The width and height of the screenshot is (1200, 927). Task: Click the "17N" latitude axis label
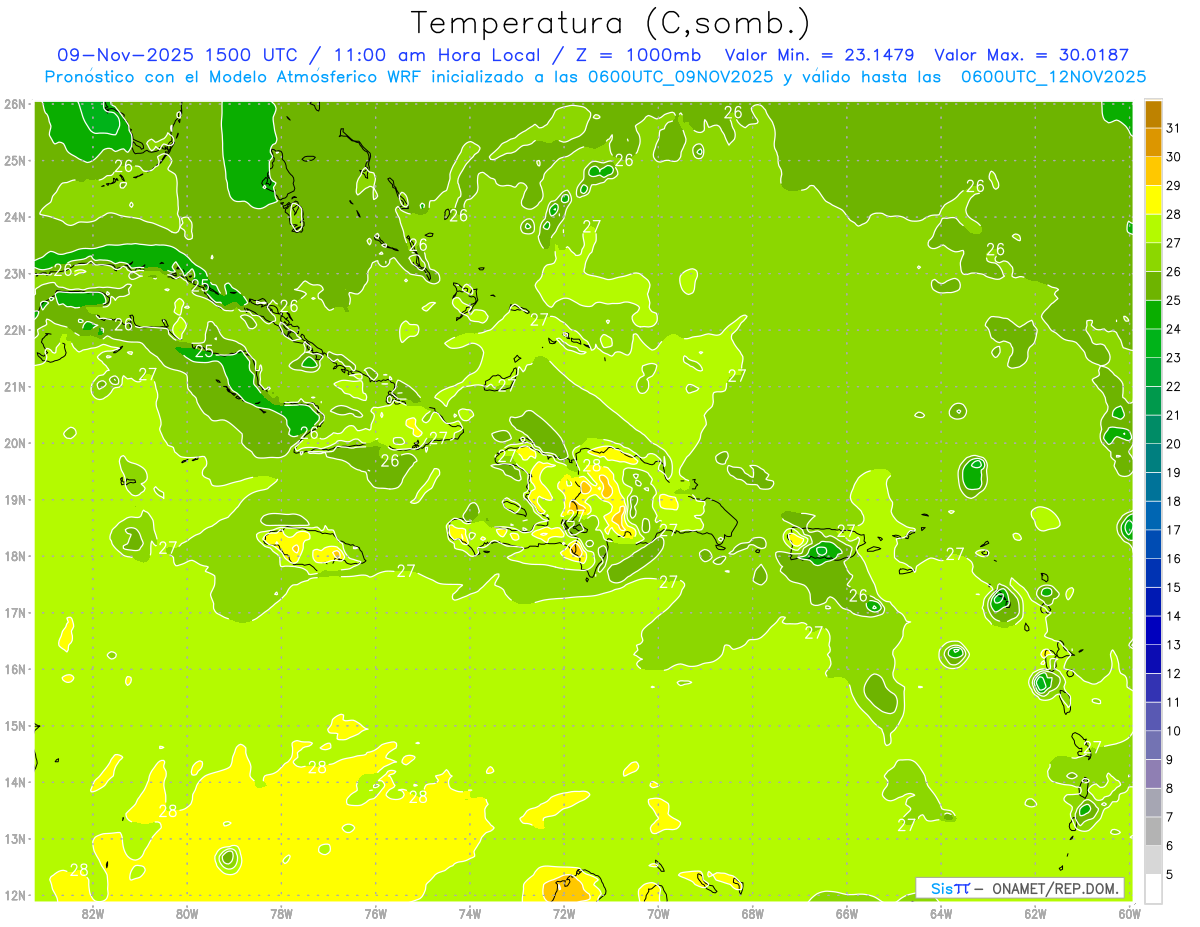pyautogui.click(x=14, y=612)
